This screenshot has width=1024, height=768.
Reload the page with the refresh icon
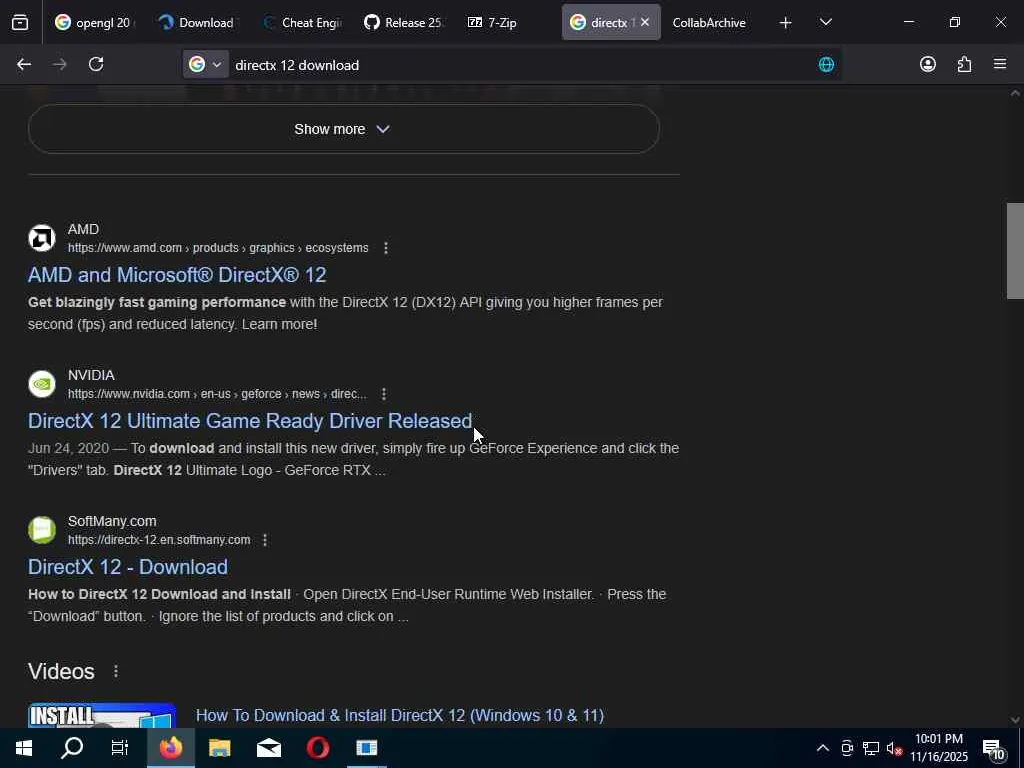[x=96, y=64]
